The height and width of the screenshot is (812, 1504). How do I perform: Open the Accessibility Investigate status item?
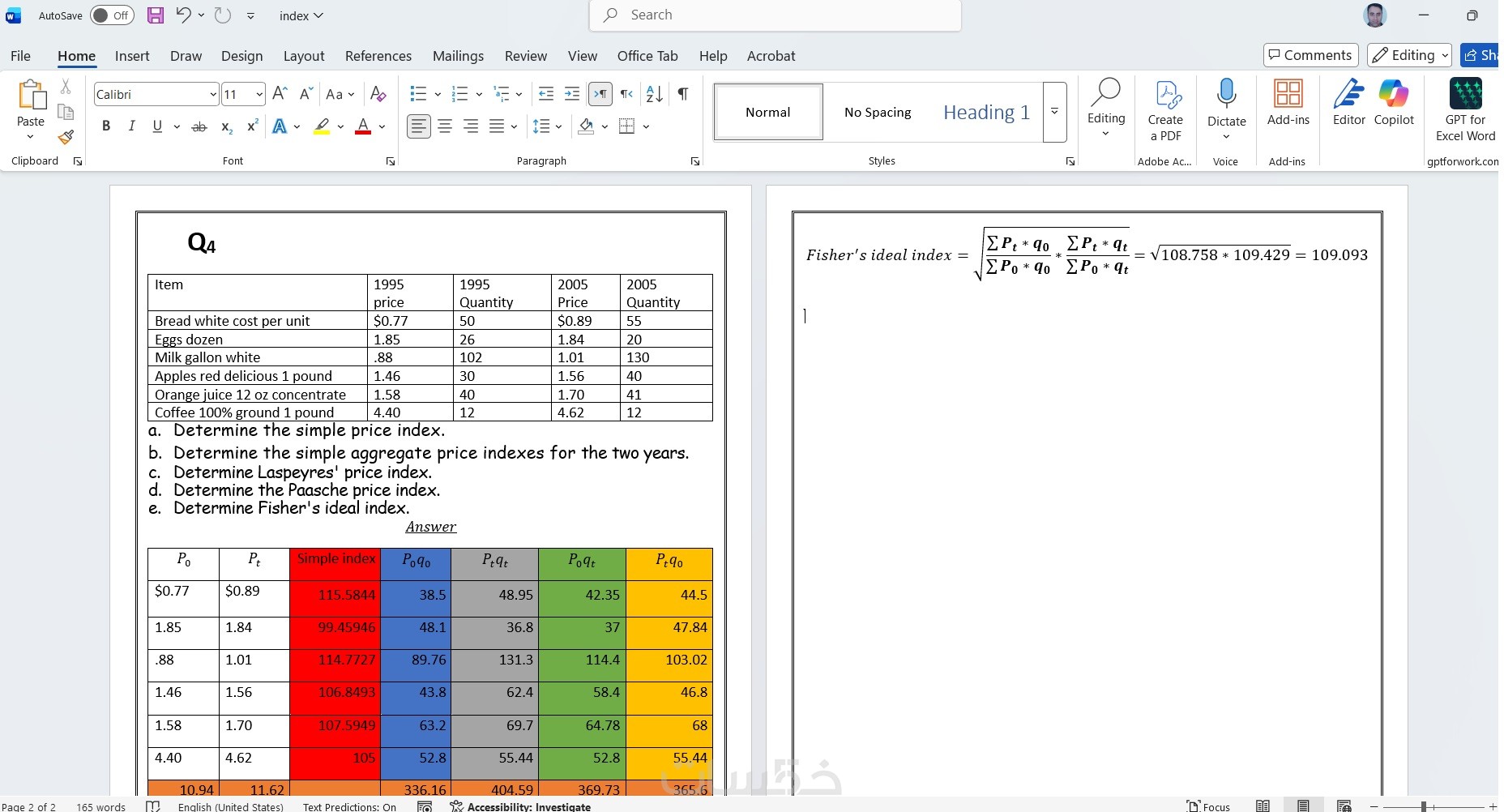point(520,806)
